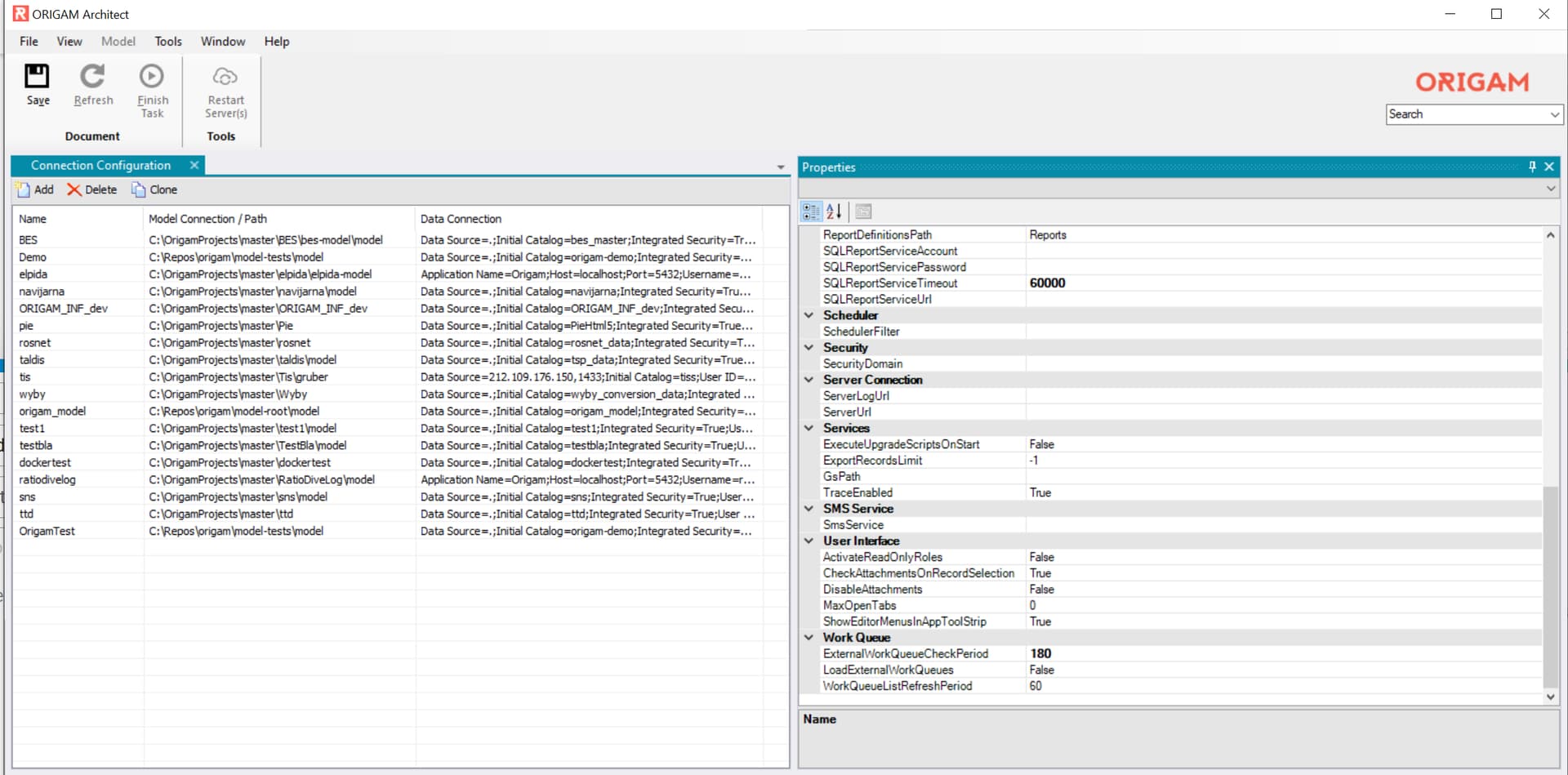
Task: Clone the selected connection configuration
Action: (x=154, y=189)
